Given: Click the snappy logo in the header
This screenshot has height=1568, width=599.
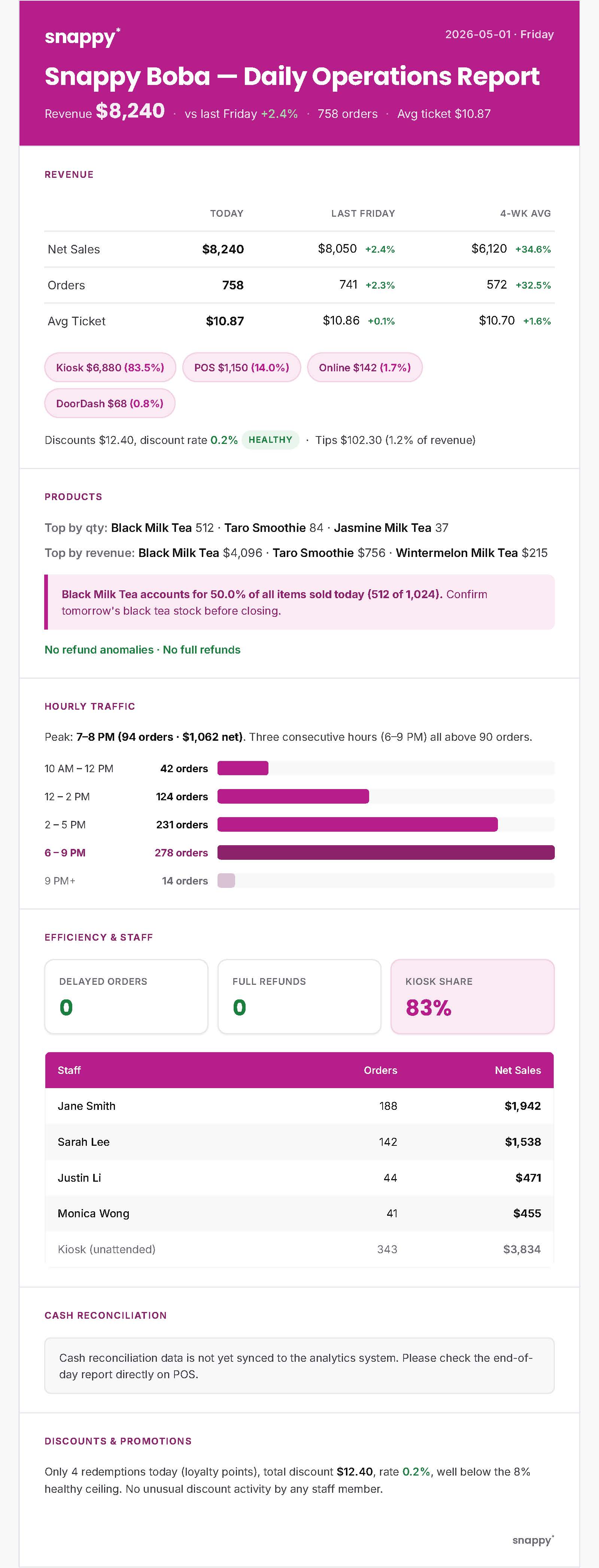Looking at the screenshot, I should pyautogui.click(x=82, y=37).
